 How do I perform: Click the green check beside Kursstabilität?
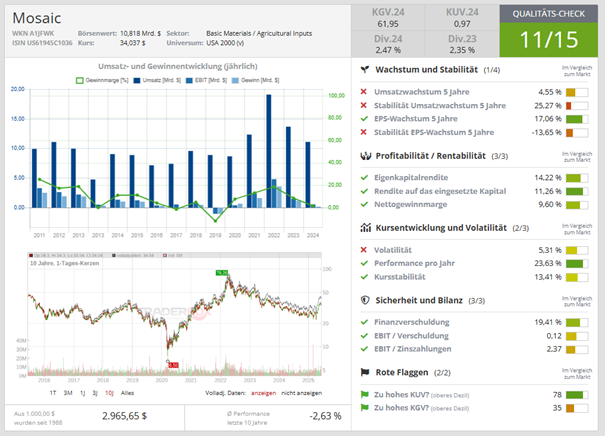pos(364,277)
